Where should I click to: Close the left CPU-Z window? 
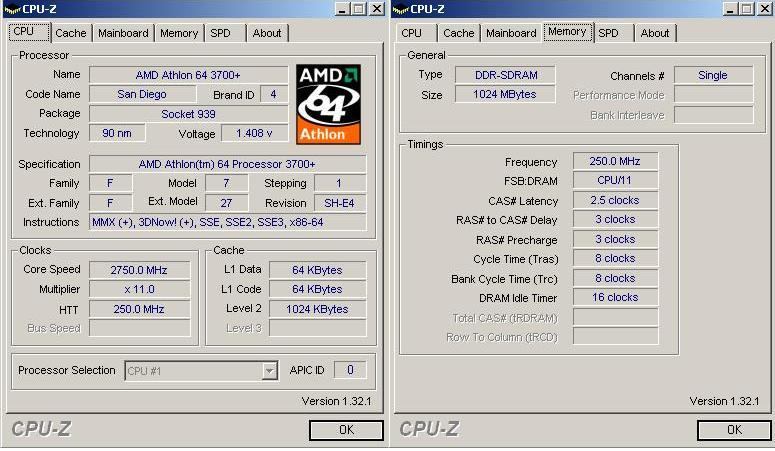(x=377, y=9)
